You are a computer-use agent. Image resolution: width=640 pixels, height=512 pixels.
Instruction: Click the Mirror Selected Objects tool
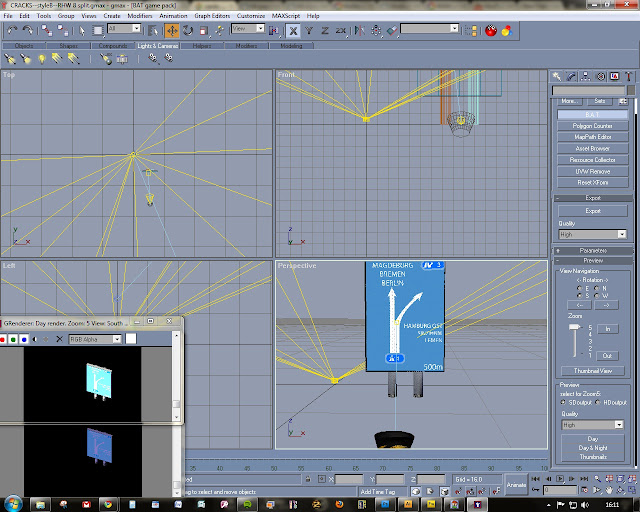(x=360, y=31)
